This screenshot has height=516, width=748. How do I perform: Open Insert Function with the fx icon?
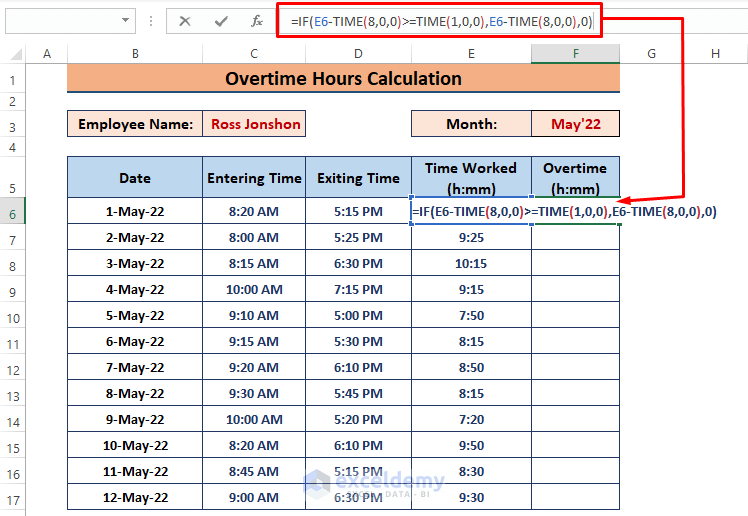click(x=257, y=21)
